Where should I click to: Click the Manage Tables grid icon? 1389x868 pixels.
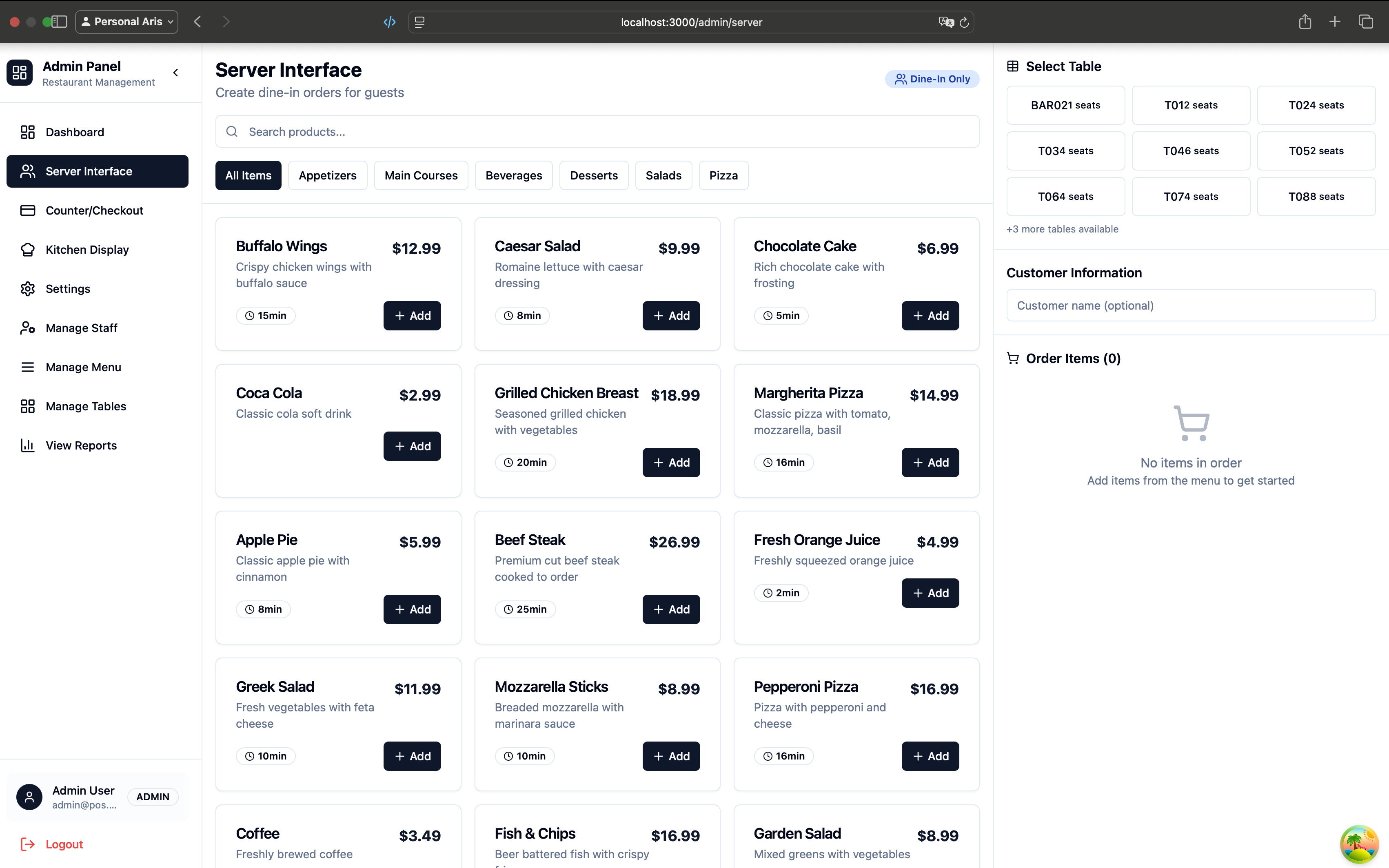coord(28,406)
